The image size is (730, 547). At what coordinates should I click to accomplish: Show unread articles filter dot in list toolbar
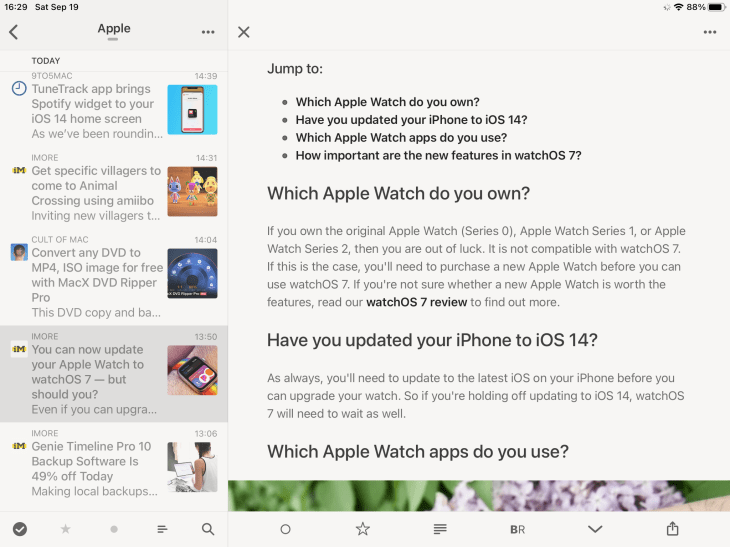[x=114, y=529]
